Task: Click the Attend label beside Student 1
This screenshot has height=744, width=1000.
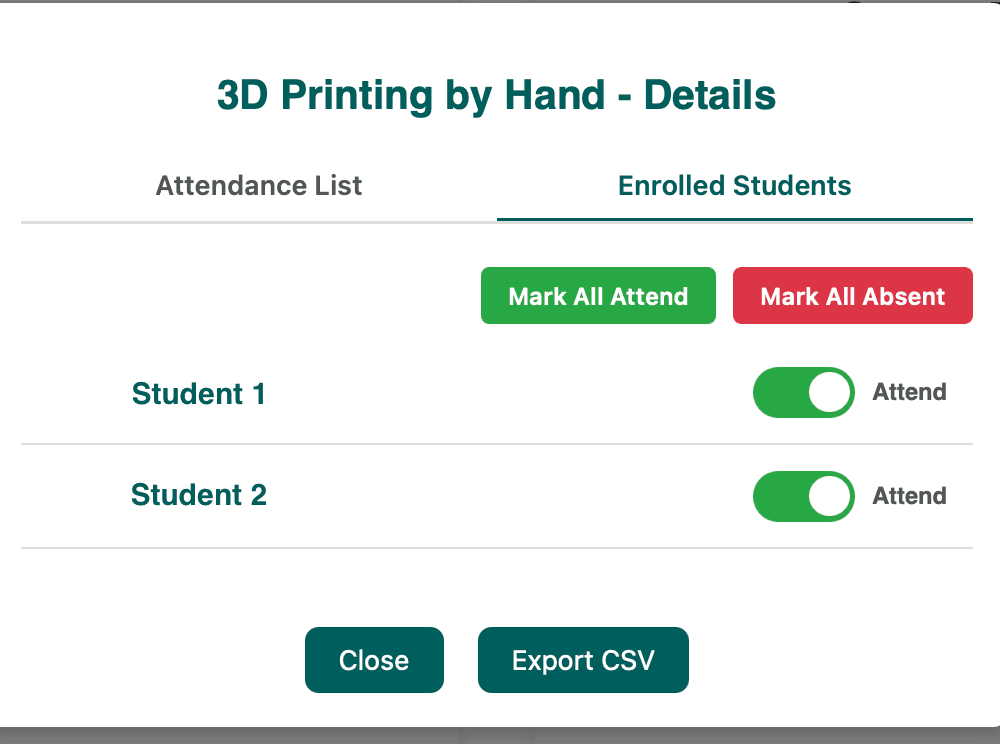Action: pyautogui.click(x=909, y=392)
